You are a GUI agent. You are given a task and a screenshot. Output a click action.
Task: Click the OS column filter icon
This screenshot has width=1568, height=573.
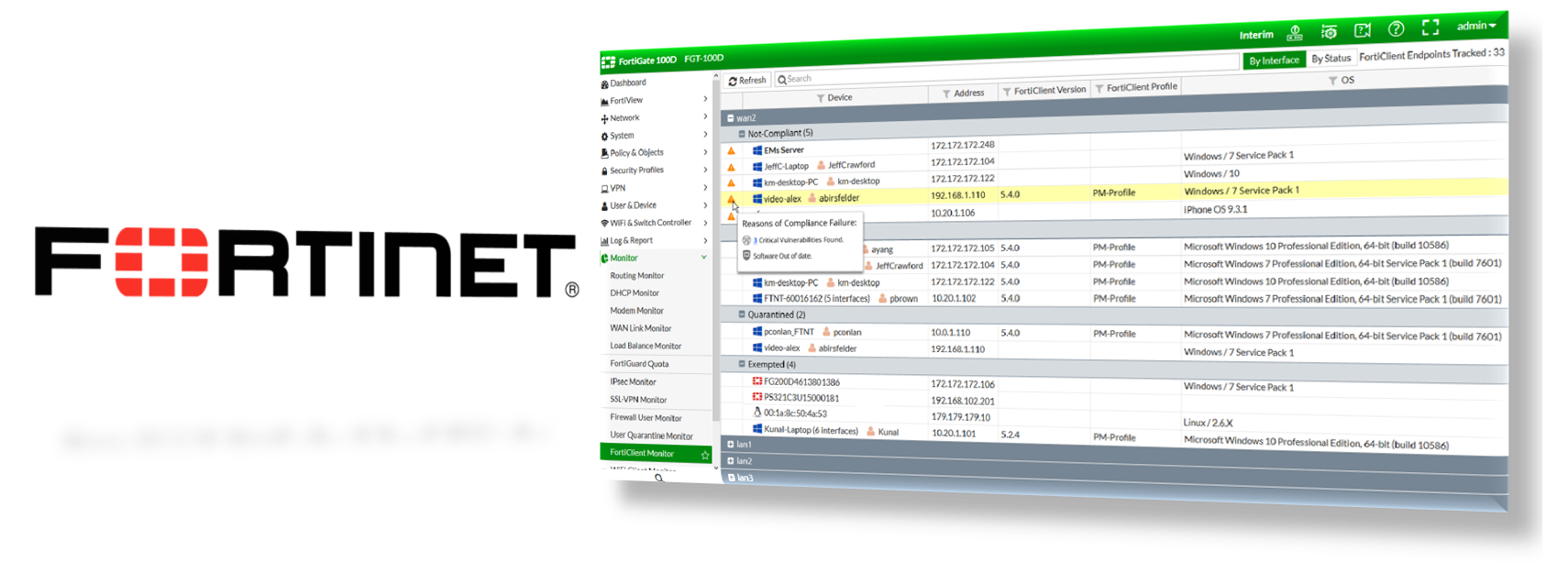(1332, 81)
